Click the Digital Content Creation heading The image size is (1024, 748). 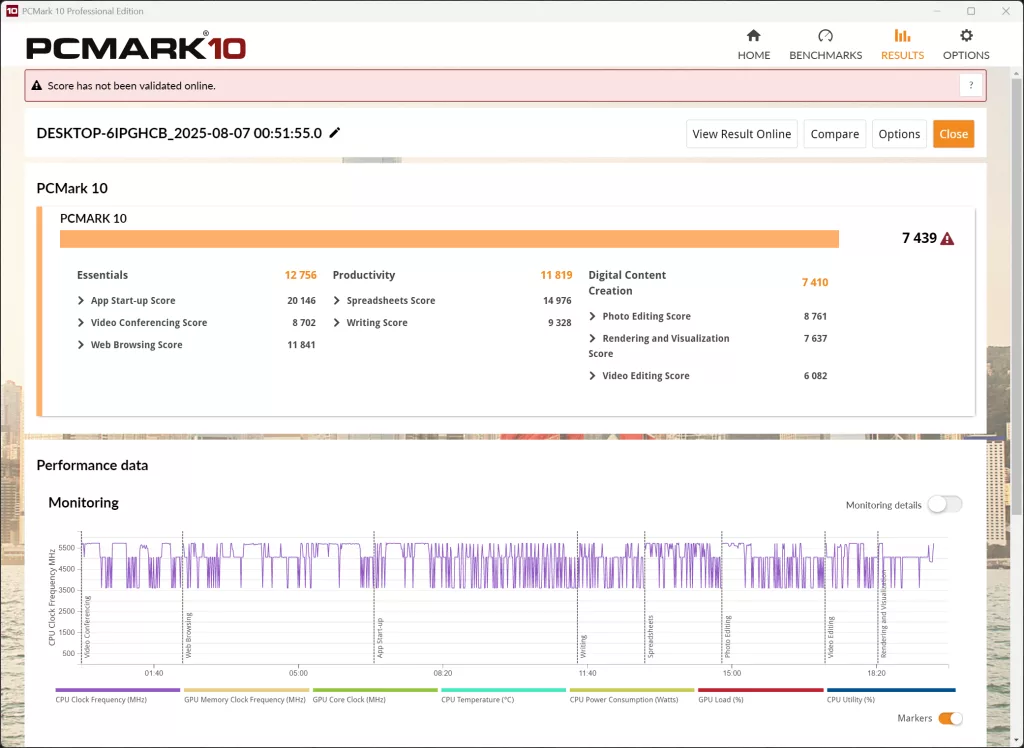[627, 283]
